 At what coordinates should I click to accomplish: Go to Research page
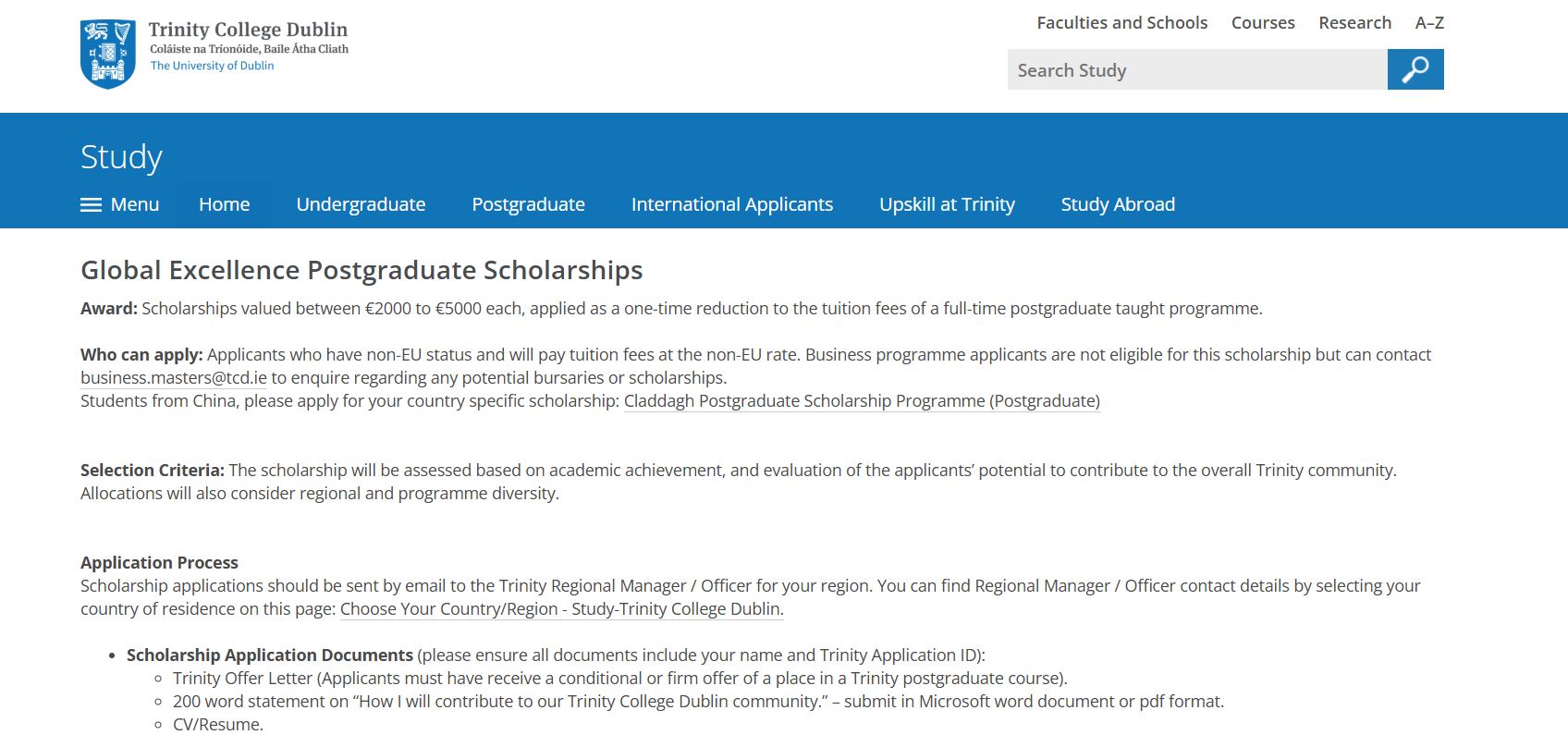pos(1354,23)
